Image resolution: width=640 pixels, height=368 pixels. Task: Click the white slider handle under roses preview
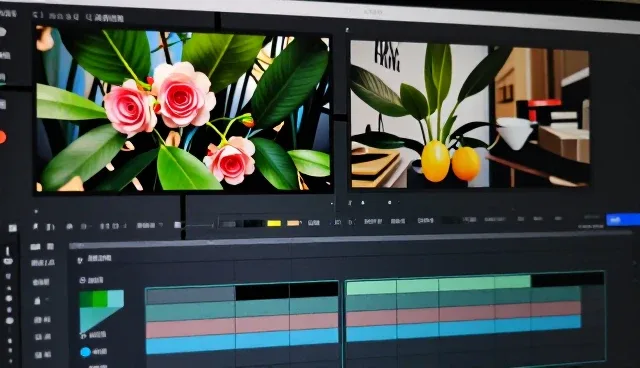click(178, 225)
